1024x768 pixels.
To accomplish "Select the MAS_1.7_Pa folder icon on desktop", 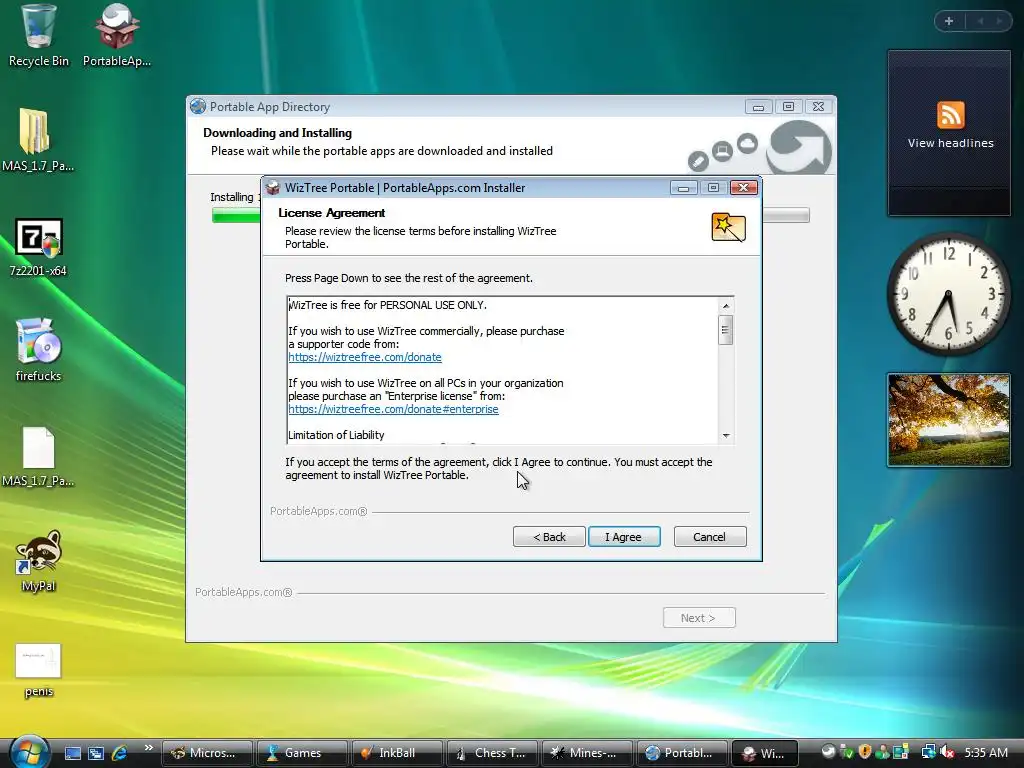I will click(38, 140).
